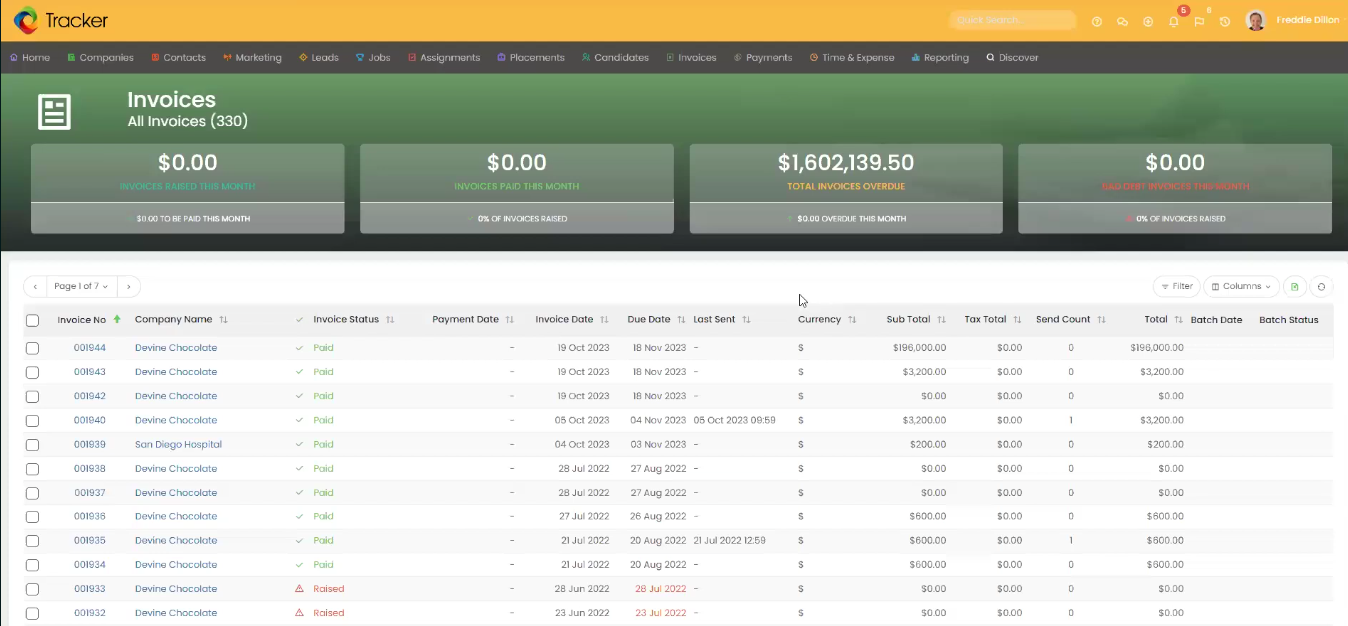
Task: Go to previous page arrow
Action: click(35, 286)
